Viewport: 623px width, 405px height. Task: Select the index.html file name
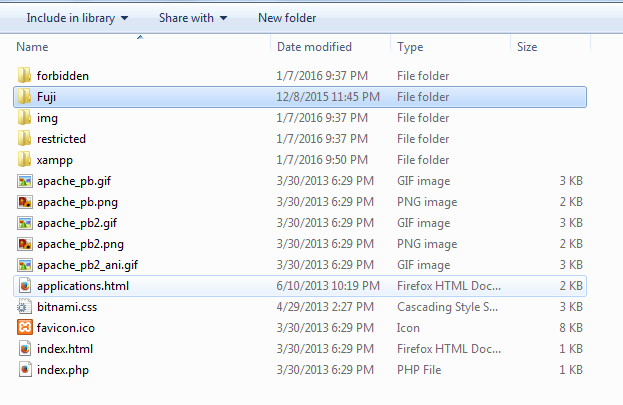65,349
